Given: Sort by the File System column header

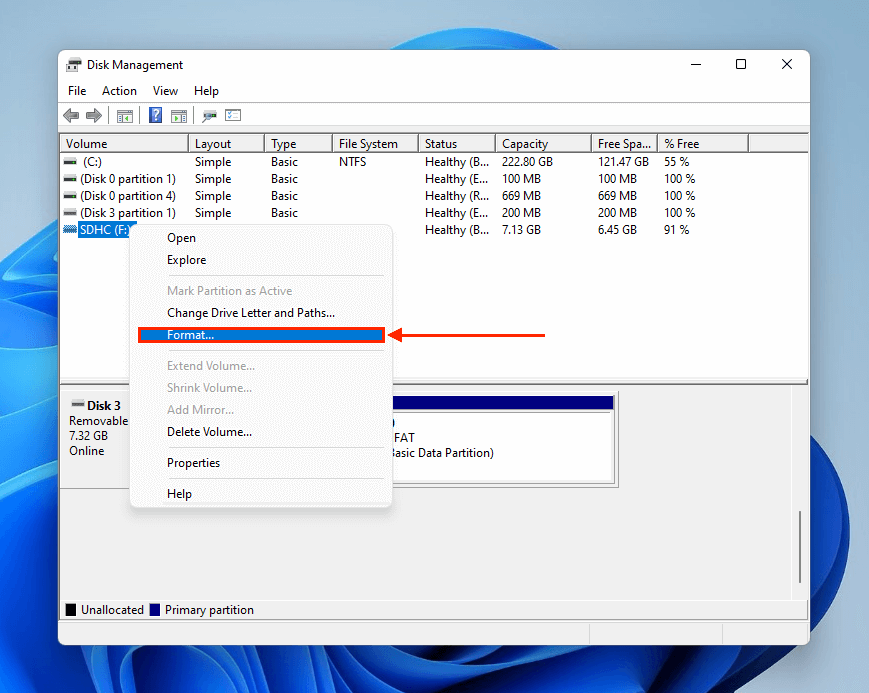Looking at the screenshot, I should tap(368, 144).
